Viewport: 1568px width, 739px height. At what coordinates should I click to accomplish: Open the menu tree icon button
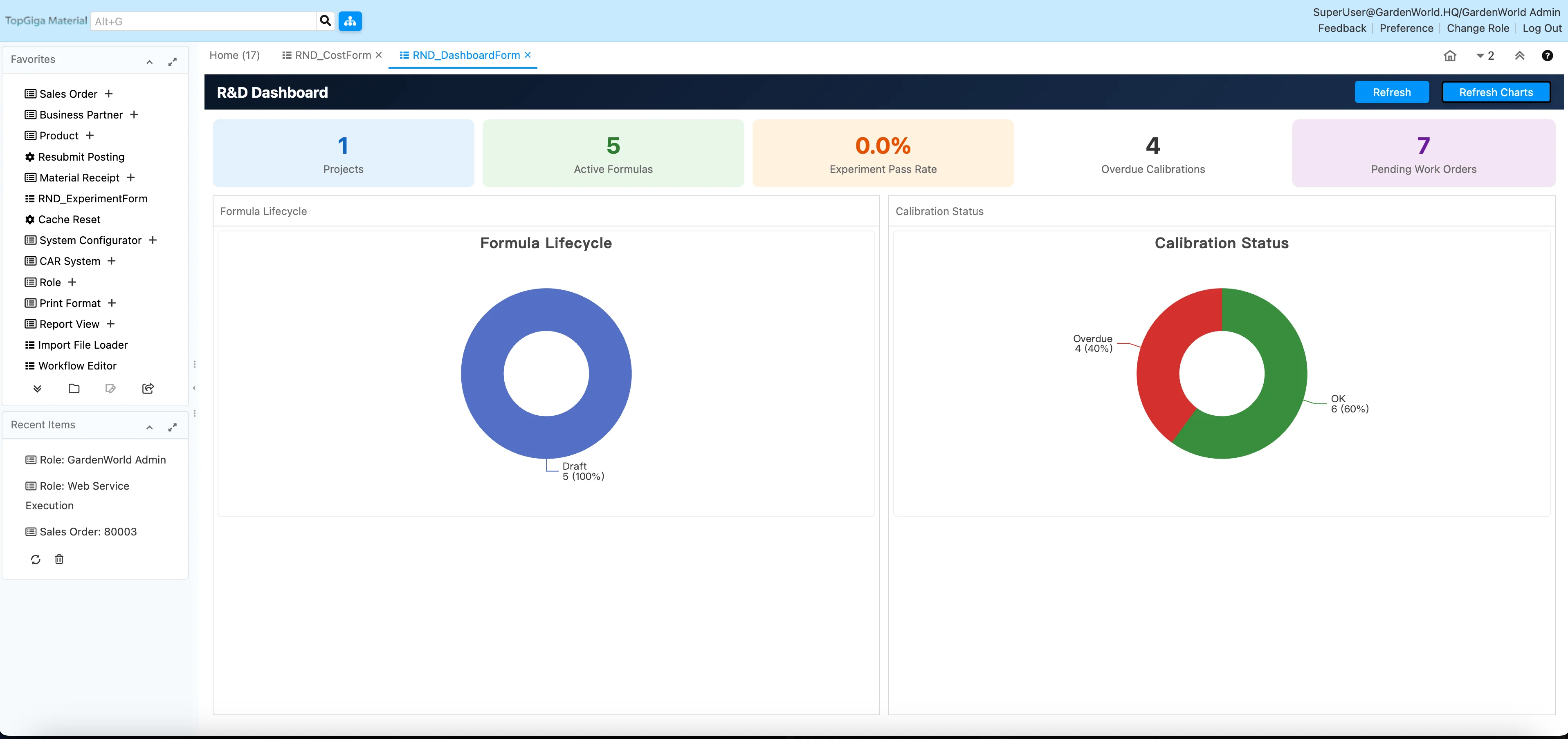coord(350,21)
